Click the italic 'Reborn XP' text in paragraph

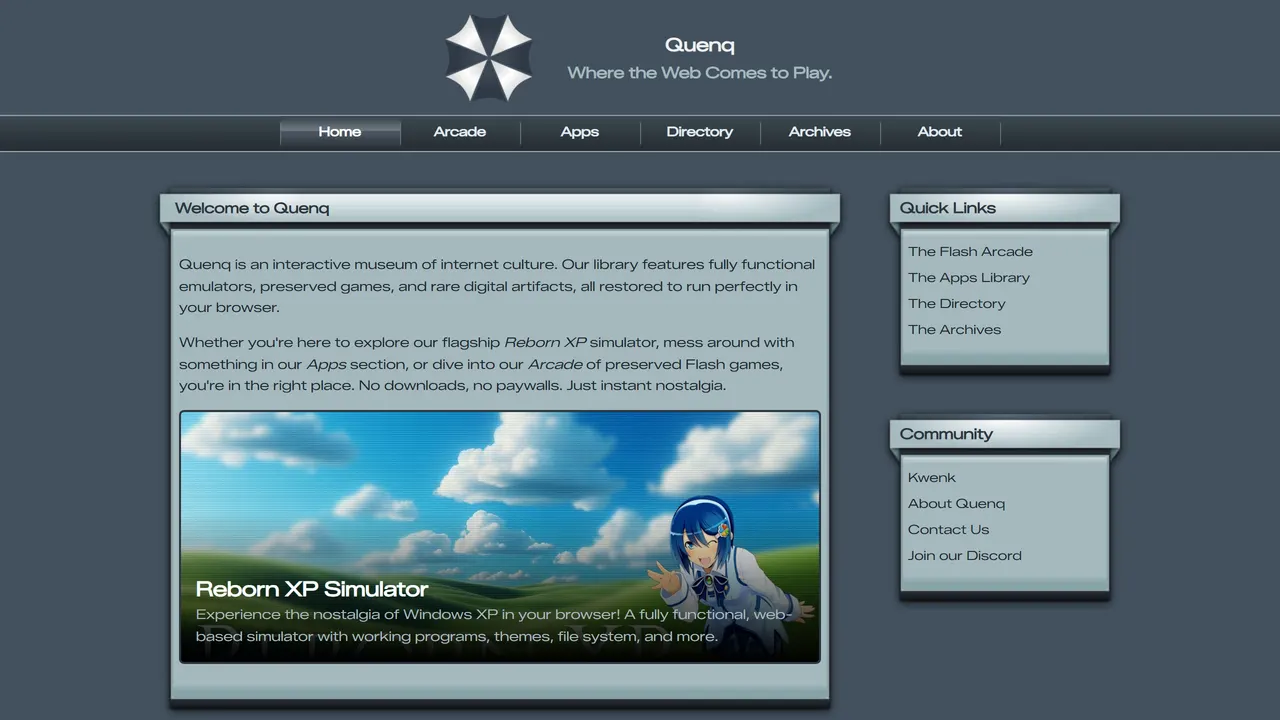click(545, 343)
